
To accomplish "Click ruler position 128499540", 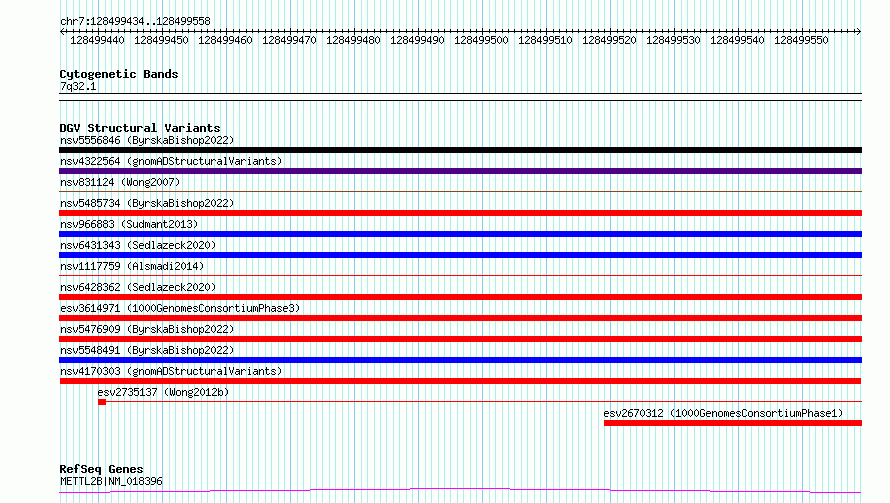I will coord(737,40).
